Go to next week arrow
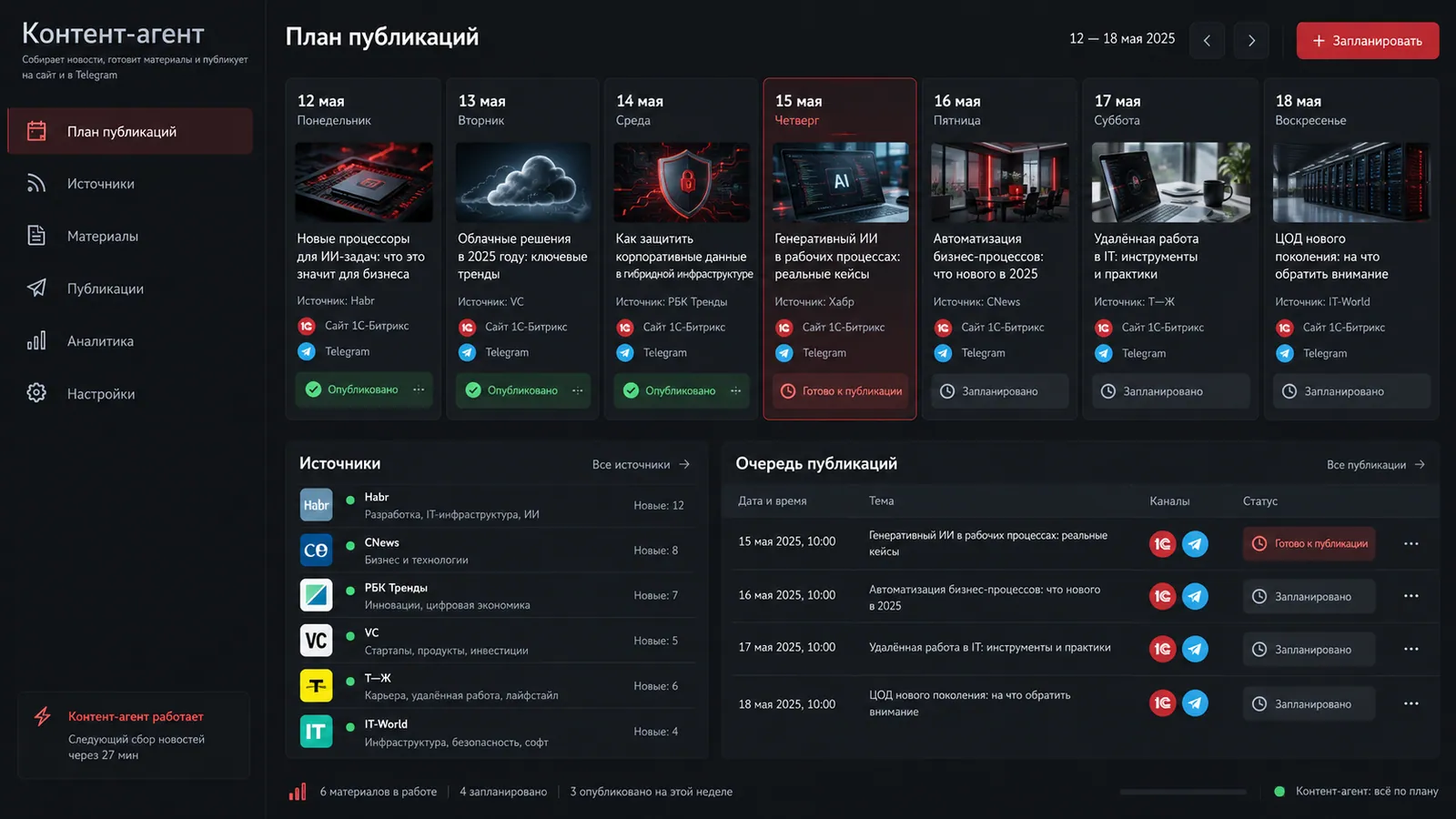The width and height of the screenshot is (1456, 819). (1251, 41)
